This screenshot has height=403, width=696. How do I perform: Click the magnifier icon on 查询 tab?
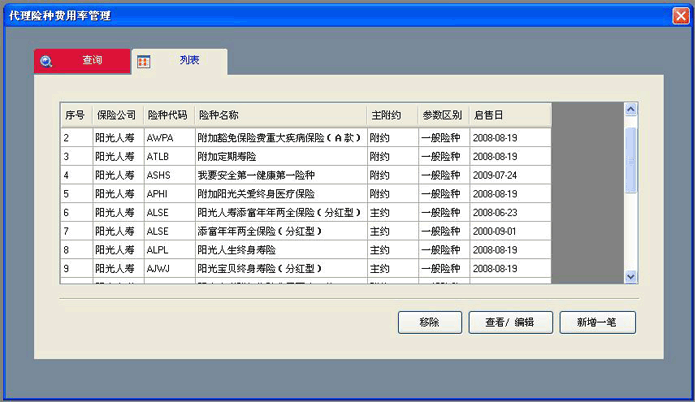pos(46,61)
